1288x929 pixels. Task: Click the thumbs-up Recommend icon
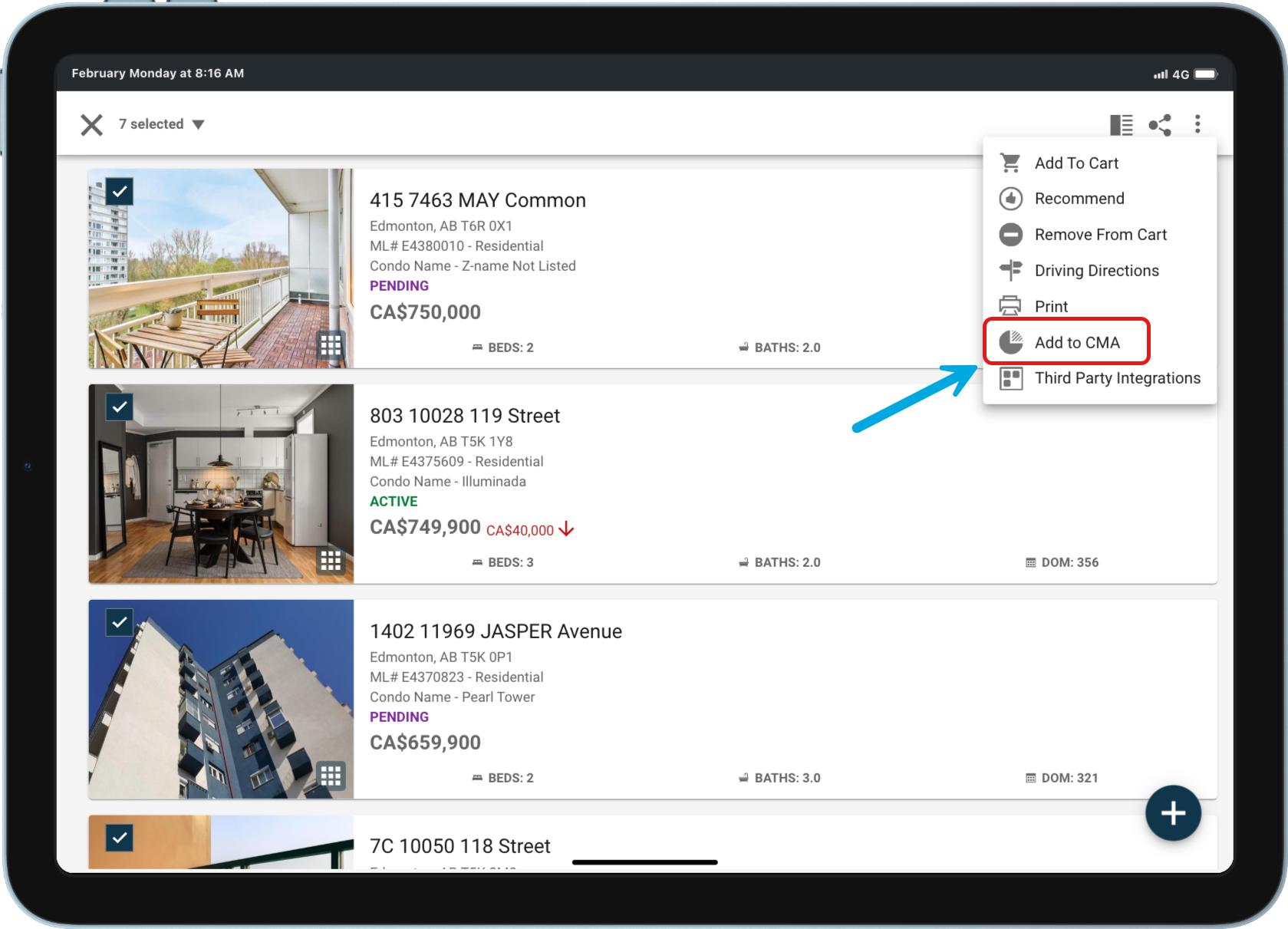tap(1011, 199)
